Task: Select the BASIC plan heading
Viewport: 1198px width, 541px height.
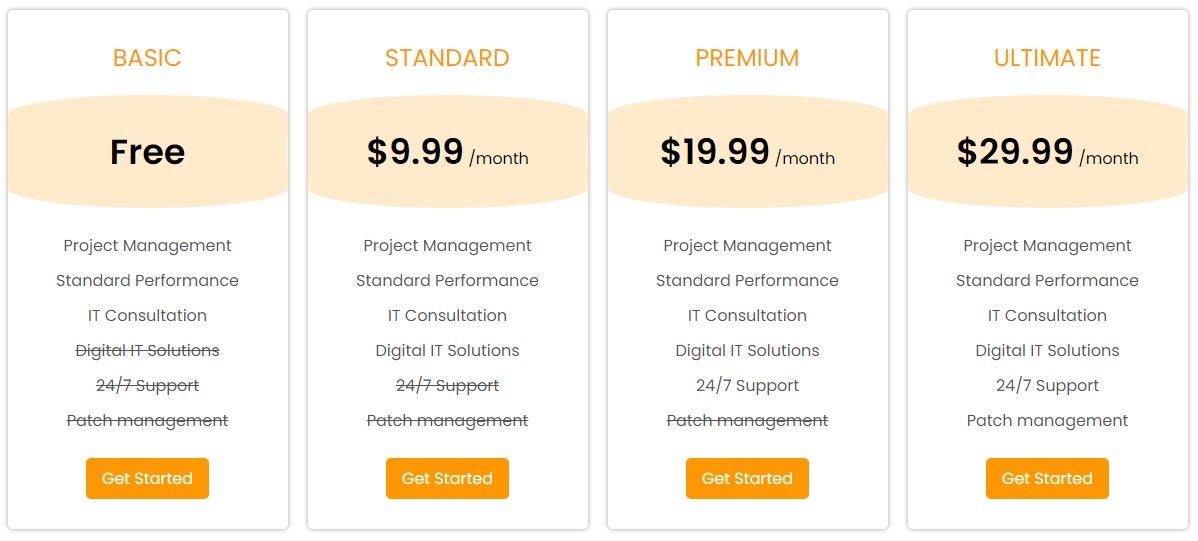Action: (x=147, y=58)
